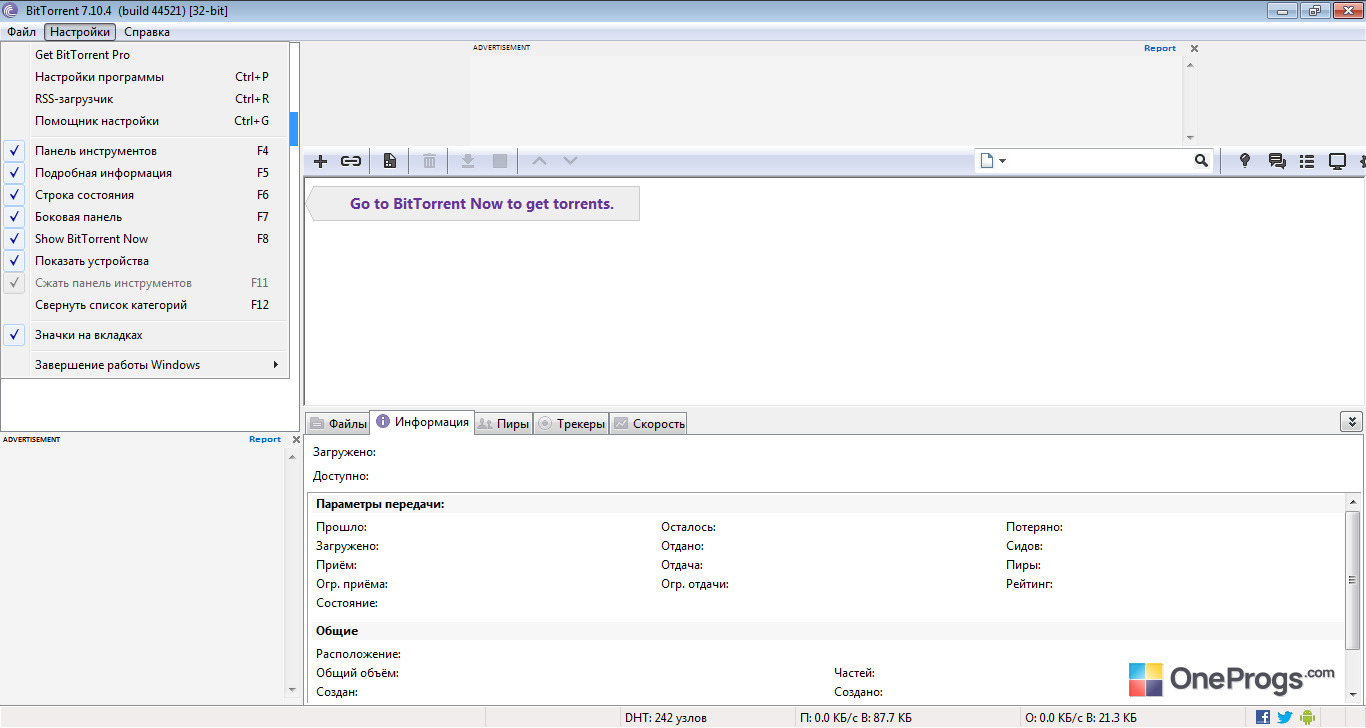Click the chain-link Add Torrent from URL icon
This screenshot has height=728, width=1366.
351,161
